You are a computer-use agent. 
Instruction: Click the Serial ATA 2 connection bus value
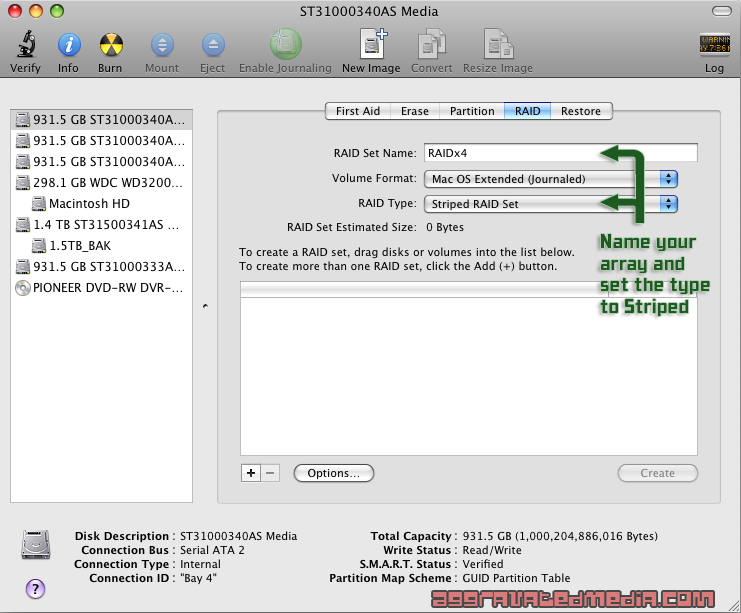[x=212, y=550]
